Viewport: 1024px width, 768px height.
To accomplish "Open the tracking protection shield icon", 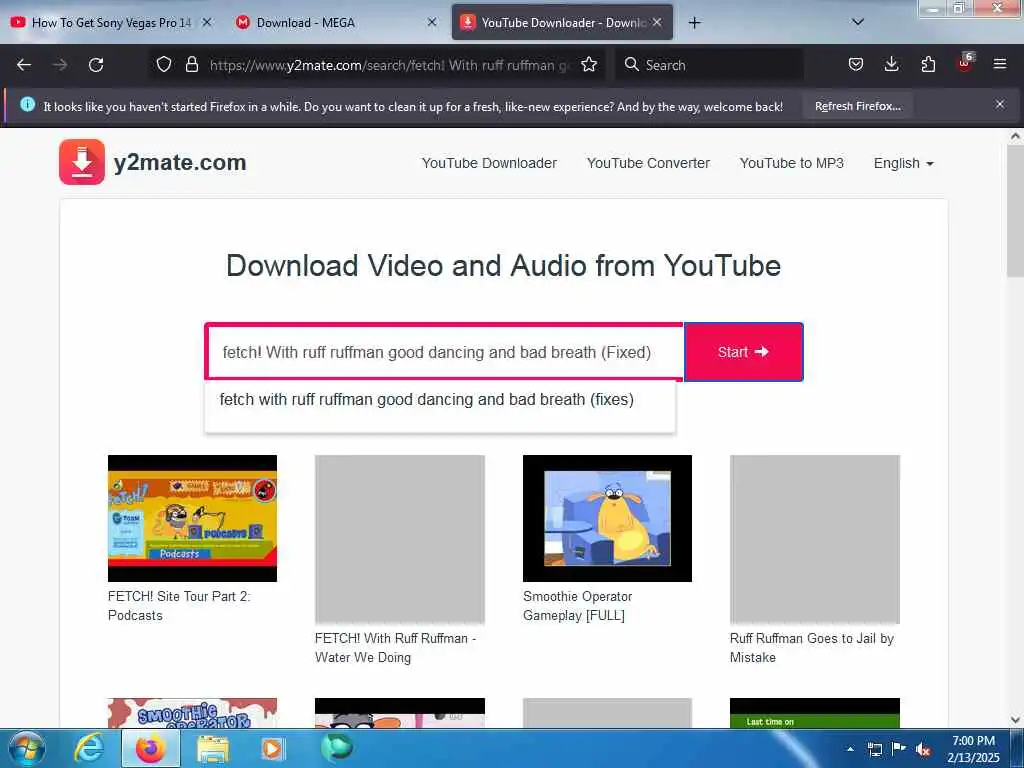I will coord(164,65).
